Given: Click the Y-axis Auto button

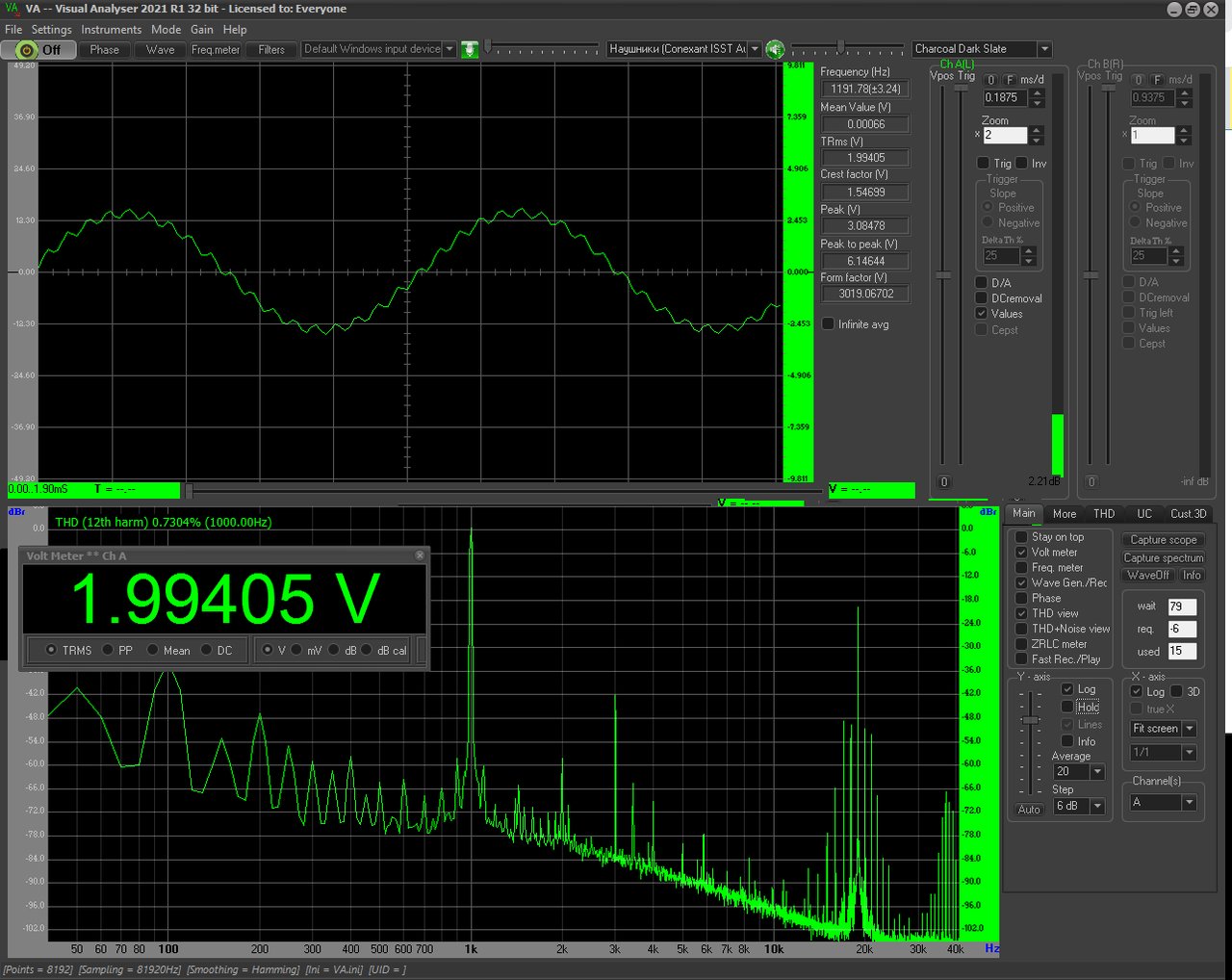Looking at the screenshot, I should (1029, 810).
